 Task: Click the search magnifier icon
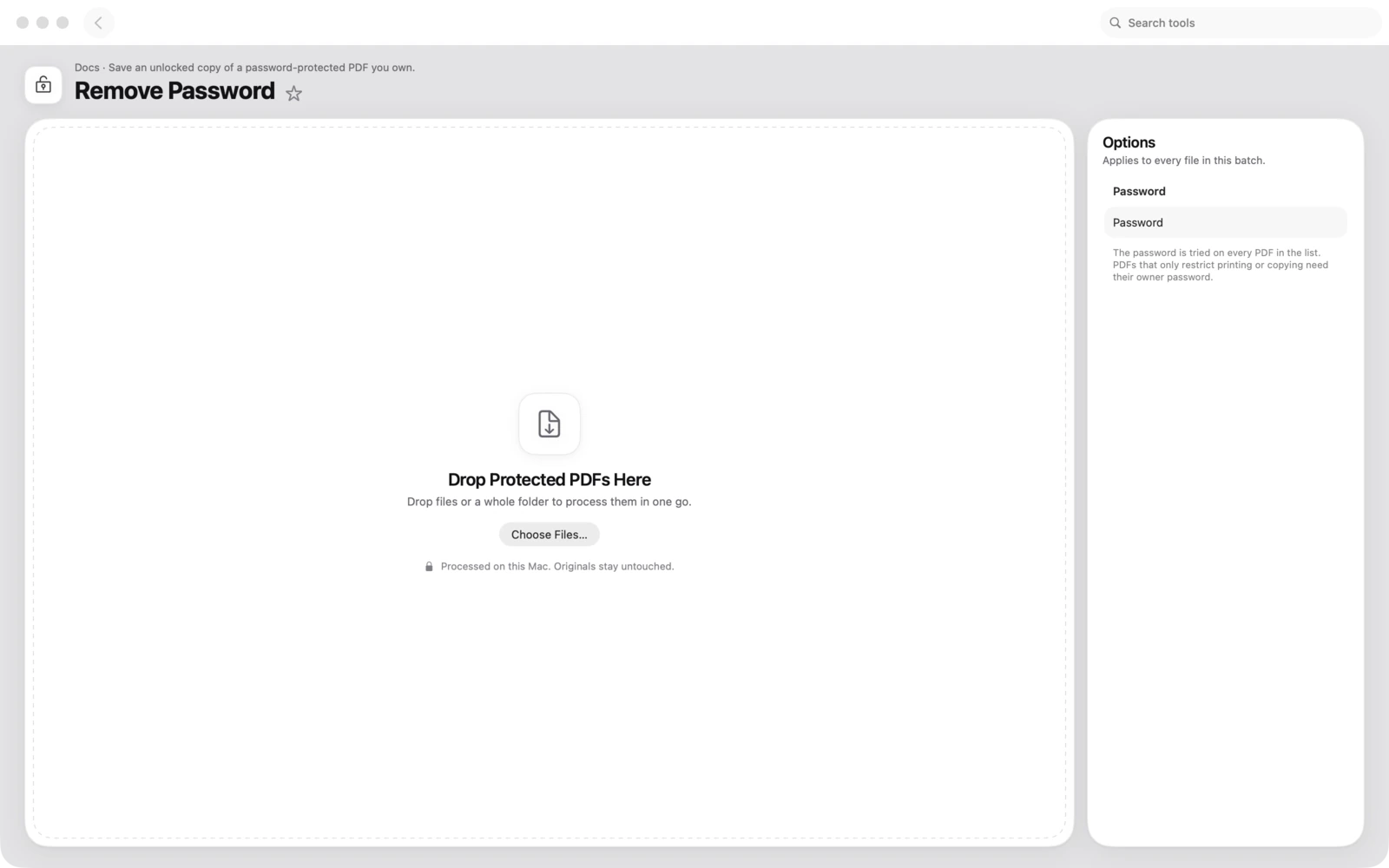click(x=1116, y=23)
